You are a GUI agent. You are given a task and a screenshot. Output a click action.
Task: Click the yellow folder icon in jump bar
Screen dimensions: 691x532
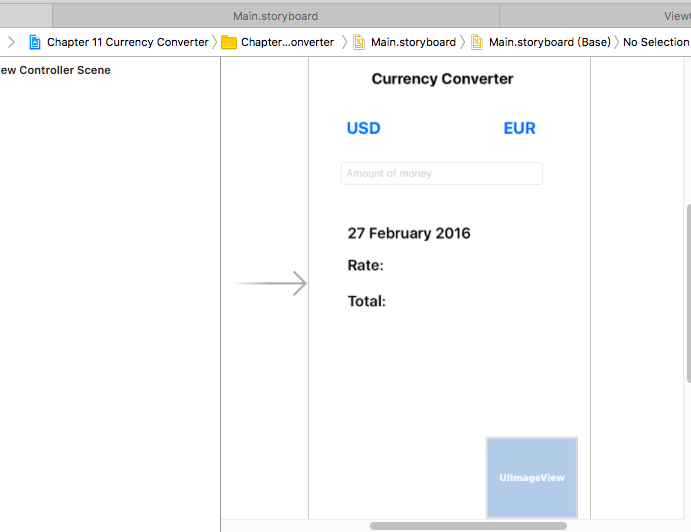coord(229,42)
